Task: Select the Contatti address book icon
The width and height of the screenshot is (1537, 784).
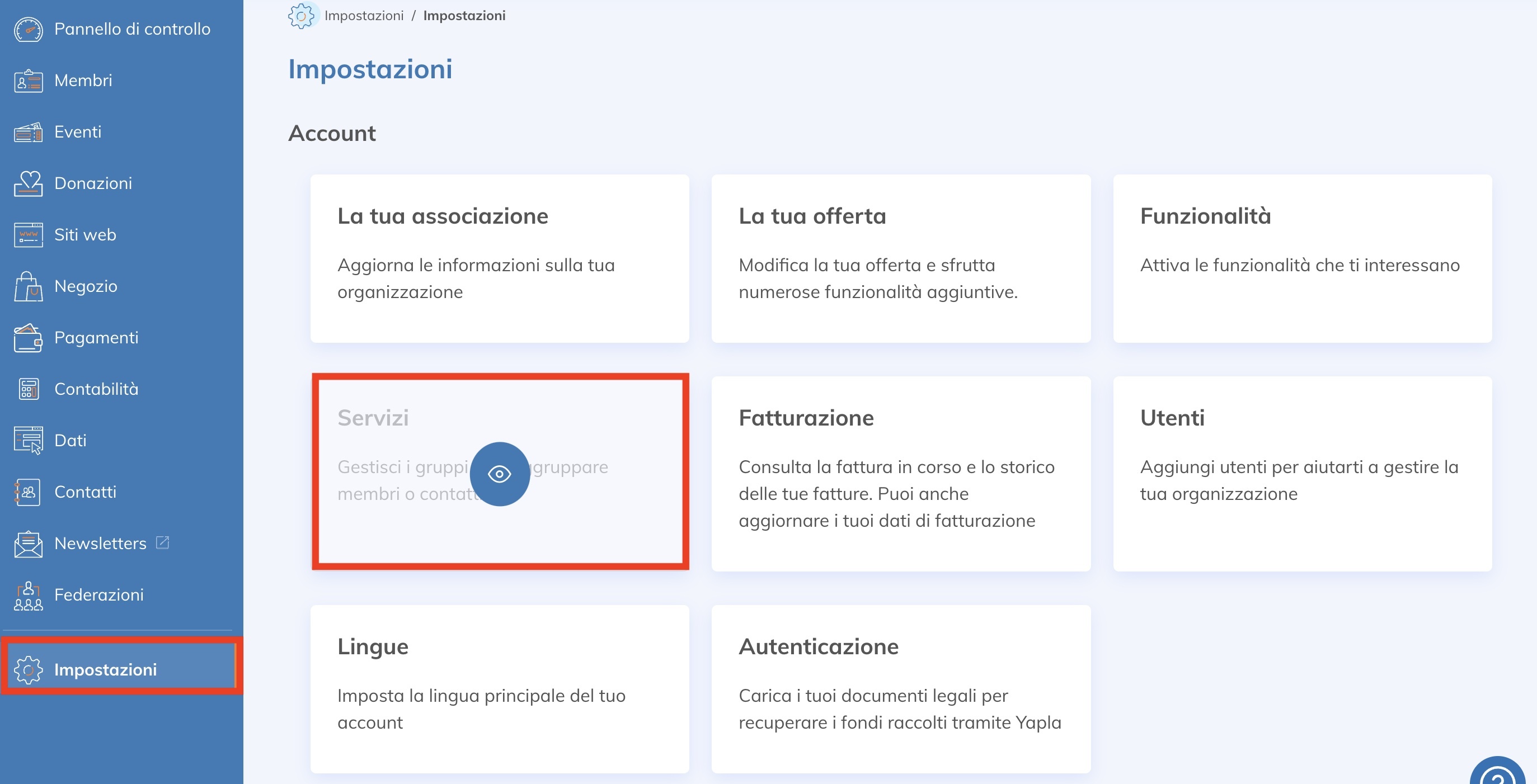Action: point(27,492)
